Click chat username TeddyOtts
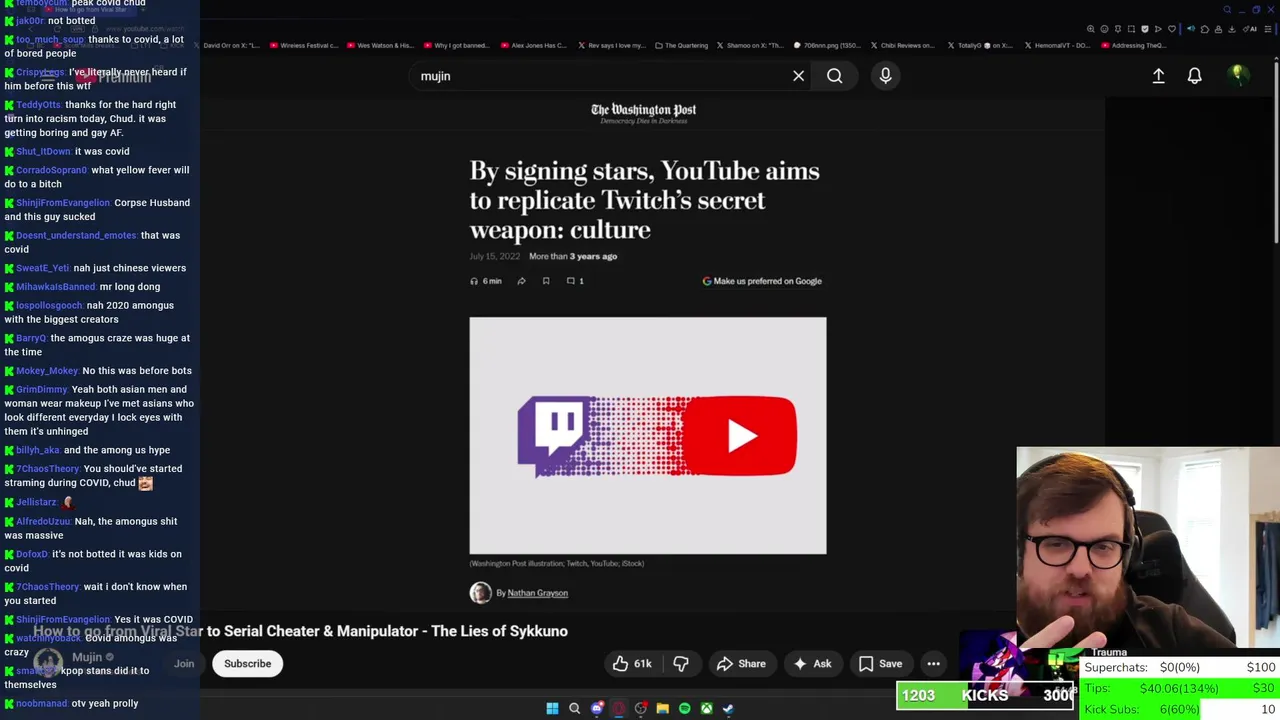 [38, 105]
